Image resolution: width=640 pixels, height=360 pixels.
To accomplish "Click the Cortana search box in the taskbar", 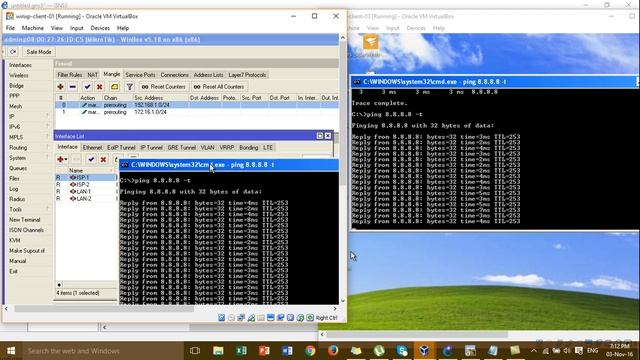I will tap(102, 351).
